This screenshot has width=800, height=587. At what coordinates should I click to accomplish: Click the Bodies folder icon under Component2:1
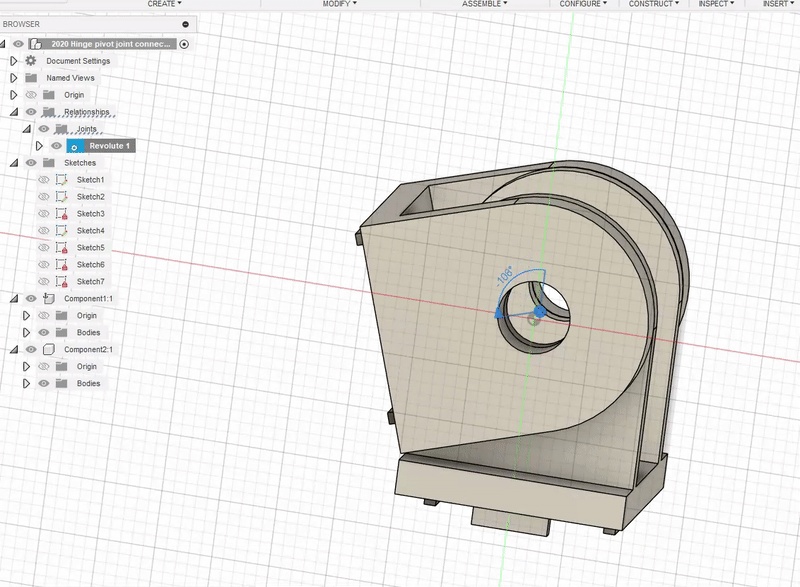point(61,384)
